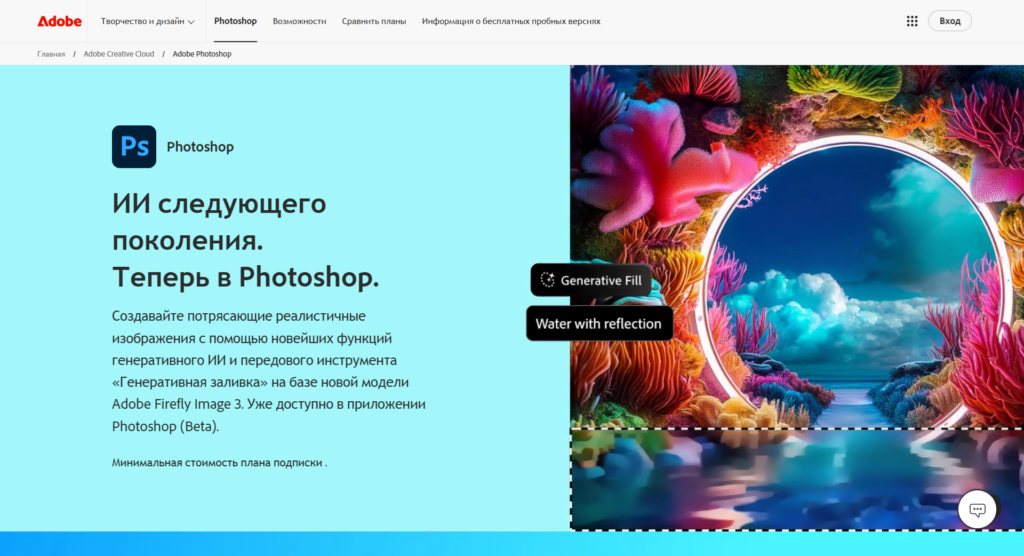This screenshot has width=1024, height=556.
Task: Open the Возможности nav item
Action: (x=299, y=21)
